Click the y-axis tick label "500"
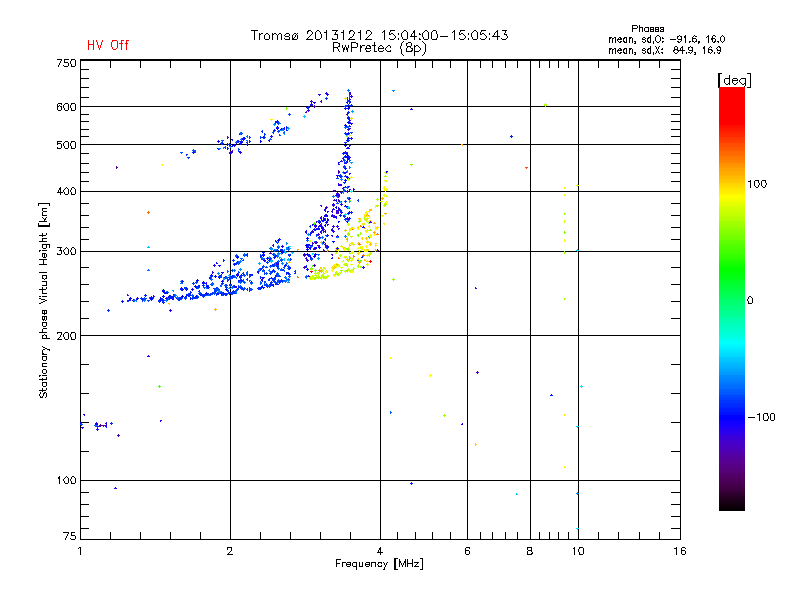 [x=66, y=145]
